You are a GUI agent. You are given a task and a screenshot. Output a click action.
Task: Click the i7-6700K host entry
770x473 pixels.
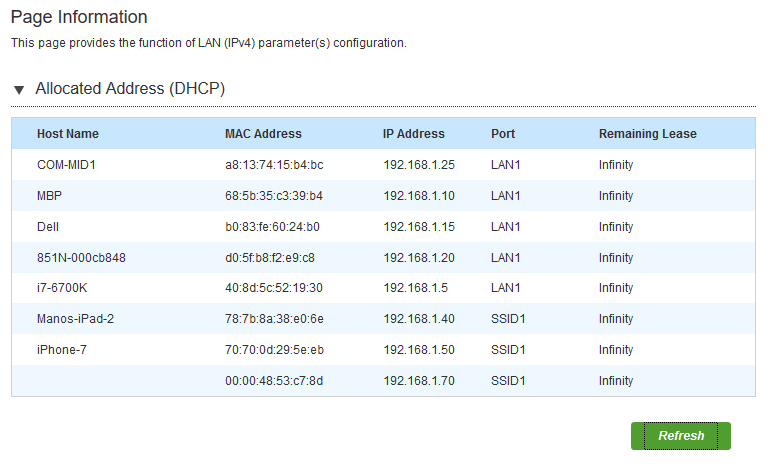[x=62, y=287]
